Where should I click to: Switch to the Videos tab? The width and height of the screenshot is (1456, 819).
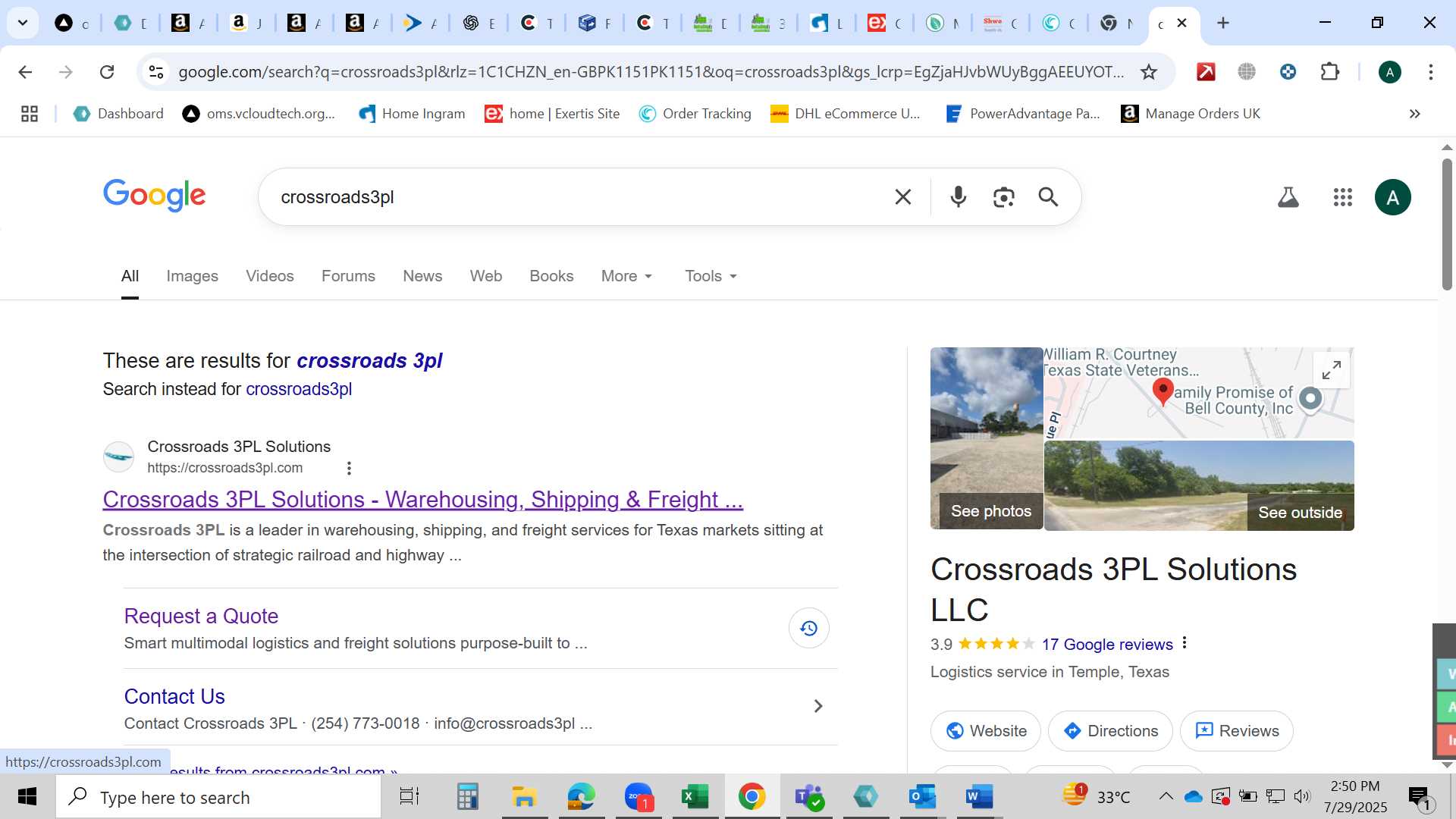coord(269,276)
